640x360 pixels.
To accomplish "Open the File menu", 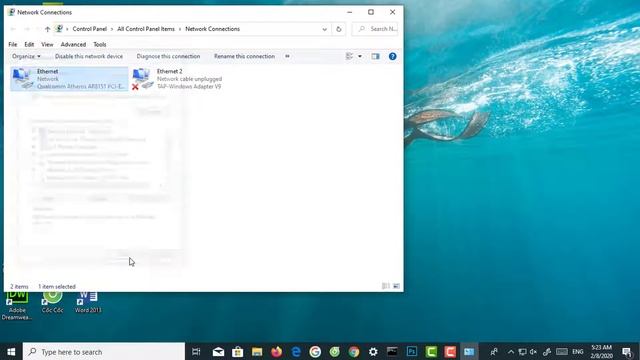I will pyautogui.click(x=13, y=44).
